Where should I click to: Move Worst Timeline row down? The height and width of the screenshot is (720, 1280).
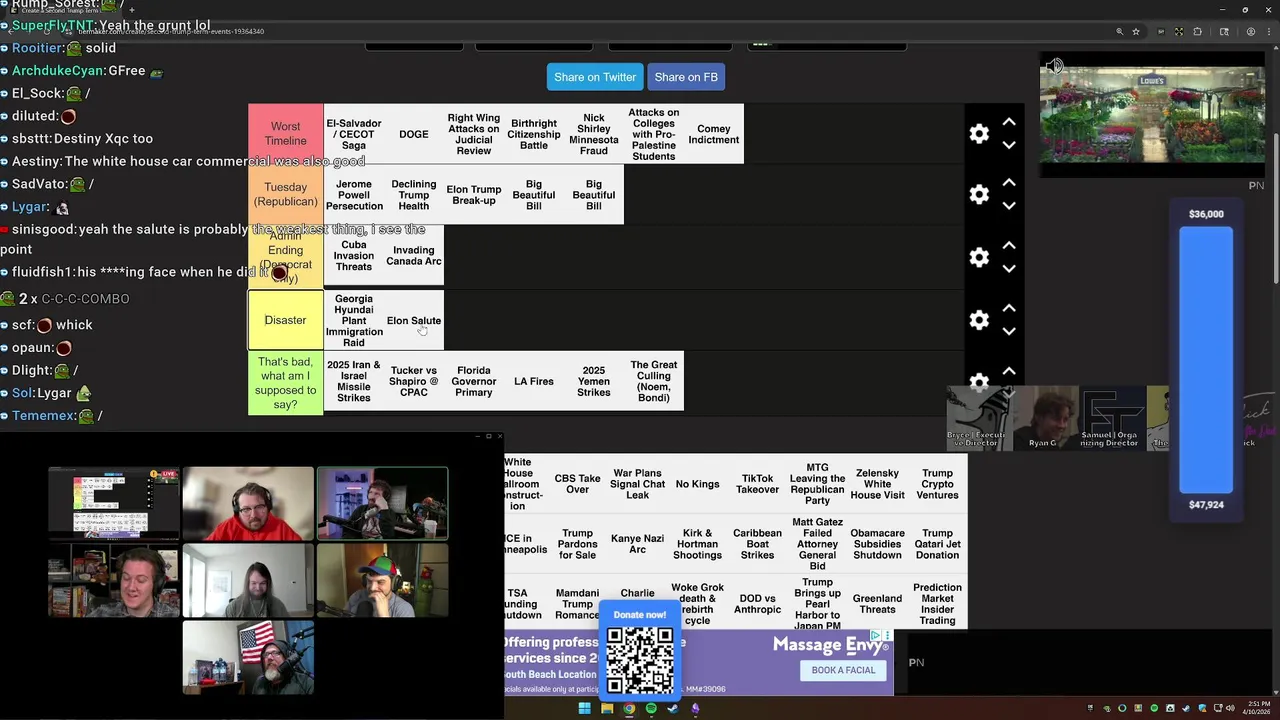(x=1009, y=145)
